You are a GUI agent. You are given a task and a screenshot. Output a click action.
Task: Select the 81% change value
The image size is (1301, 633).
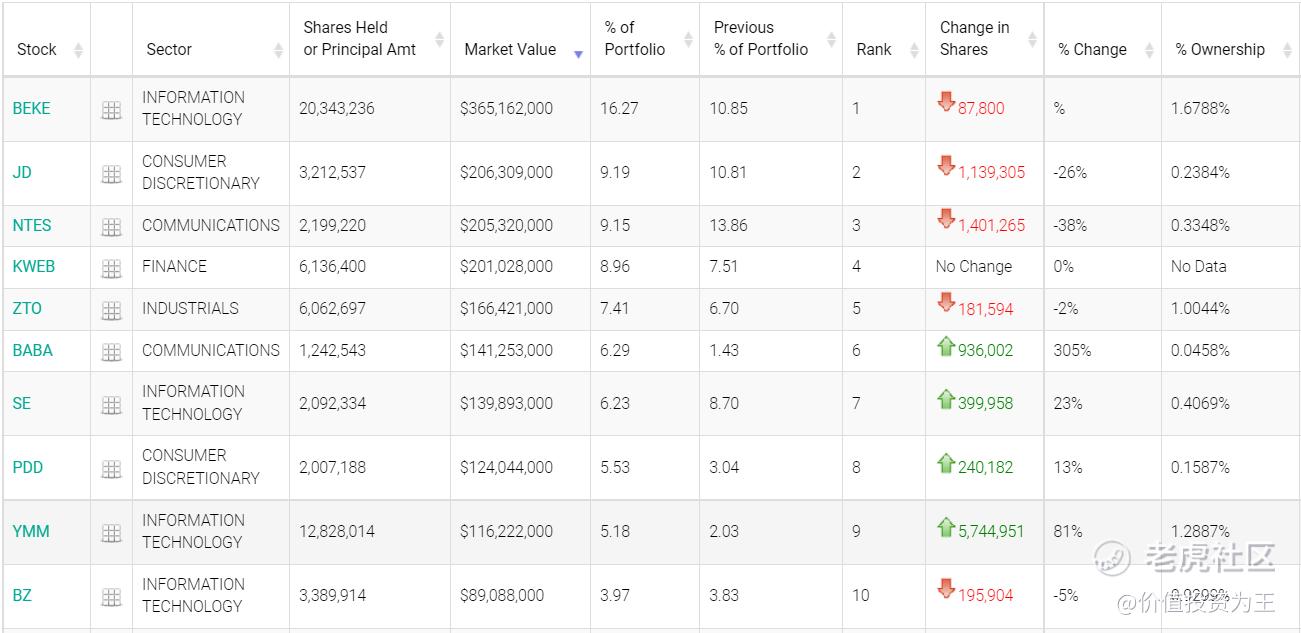1068,531
